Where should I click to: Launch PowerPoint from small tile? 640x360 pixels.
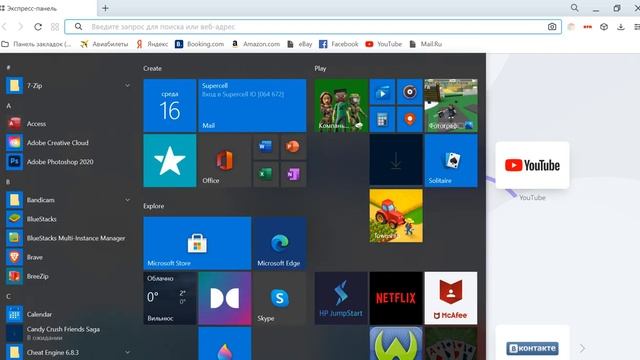coord(293,147)
